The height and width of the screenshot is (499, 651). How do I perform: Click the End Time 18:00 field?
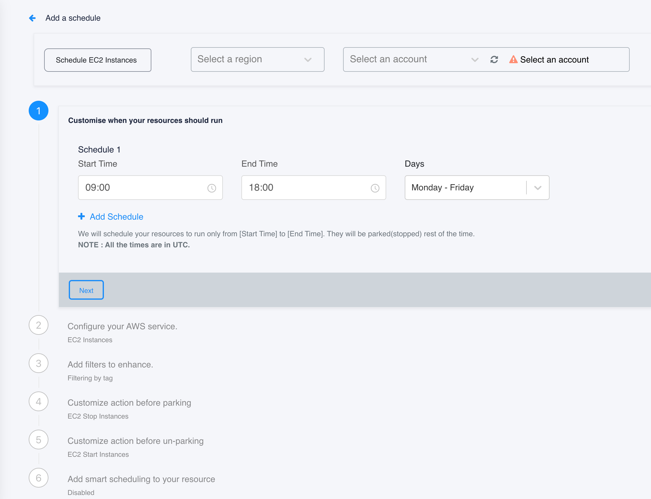click(x=313, y=188)
